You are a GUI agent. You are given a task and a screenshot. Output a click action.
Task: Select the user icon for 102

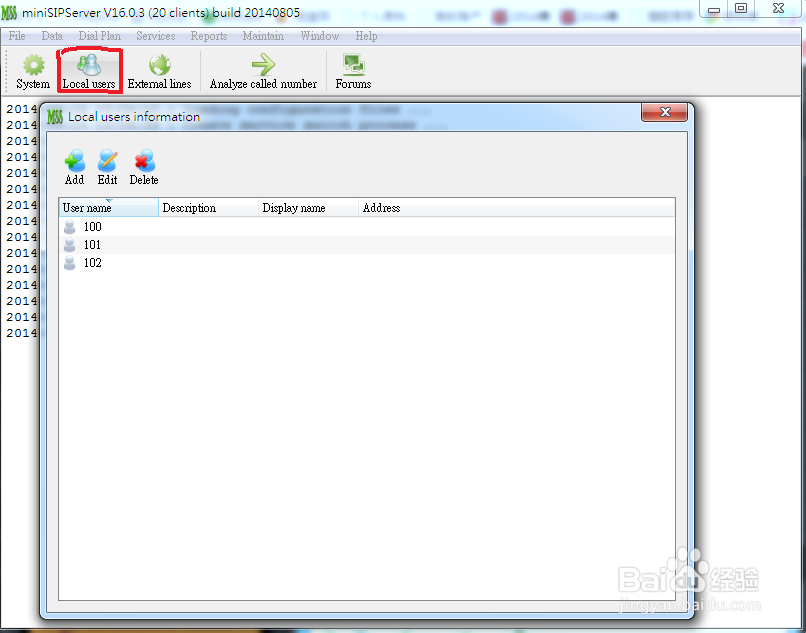click(x=69, y=263)
